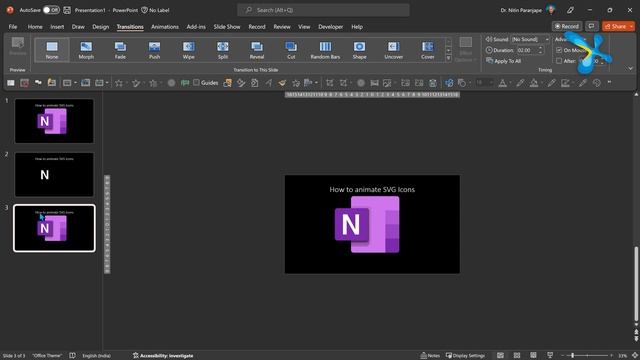The width and height of the screenshot is (640, 360).
Task: Open the File menu
Action: 13,27
